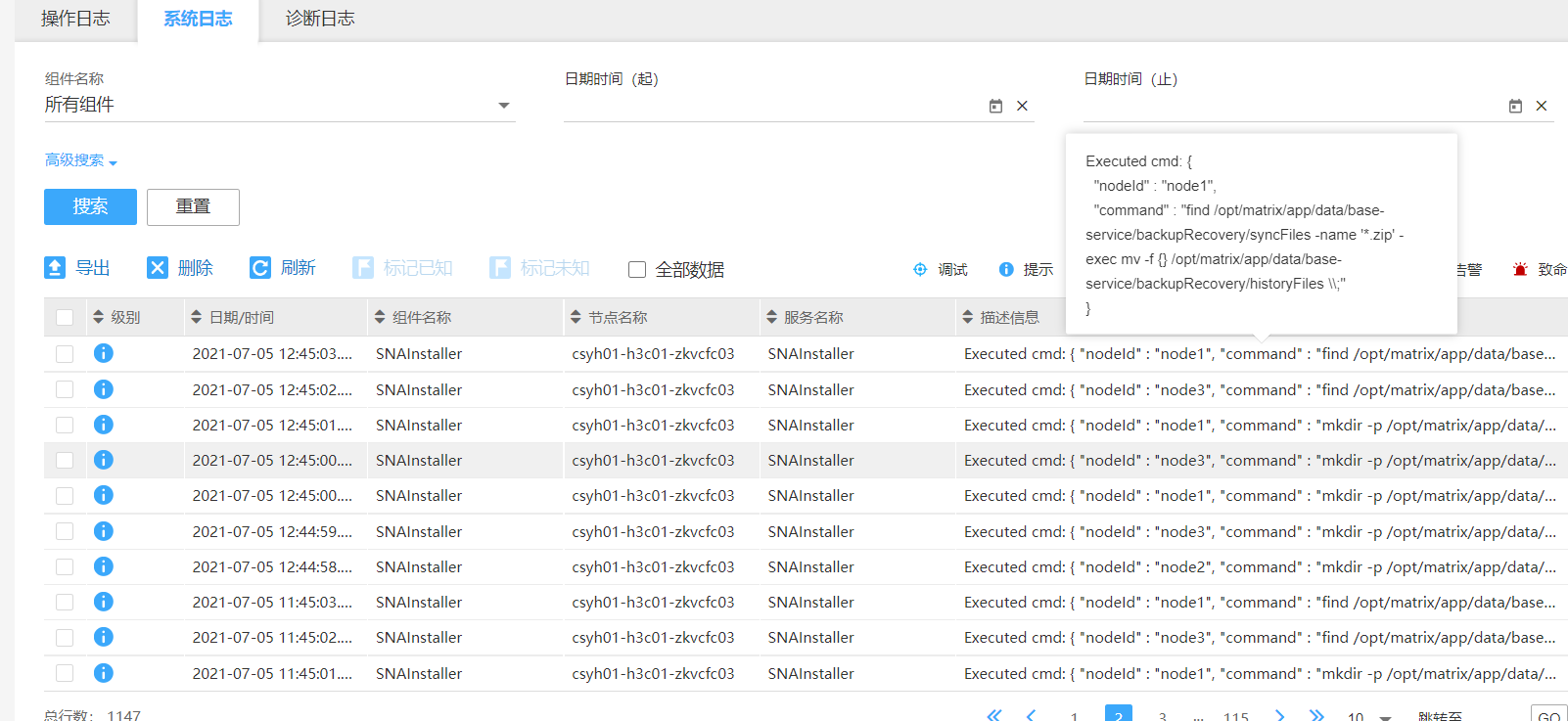
Task: Click the Reset (重置) button
Action: (193, 206)
